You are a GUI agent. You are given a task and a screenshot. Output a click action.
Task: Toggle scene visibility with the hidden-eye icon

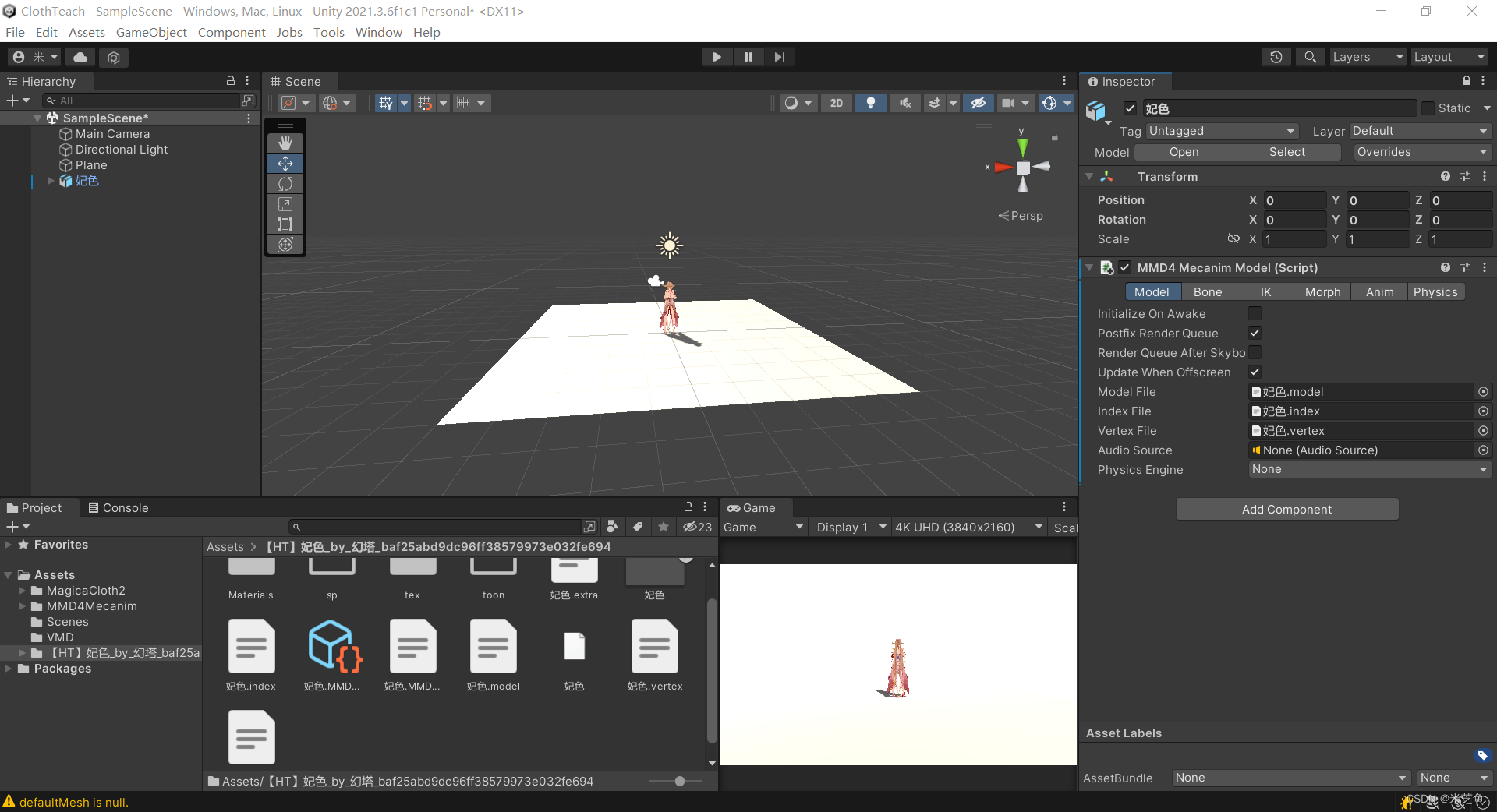[978, 103]
